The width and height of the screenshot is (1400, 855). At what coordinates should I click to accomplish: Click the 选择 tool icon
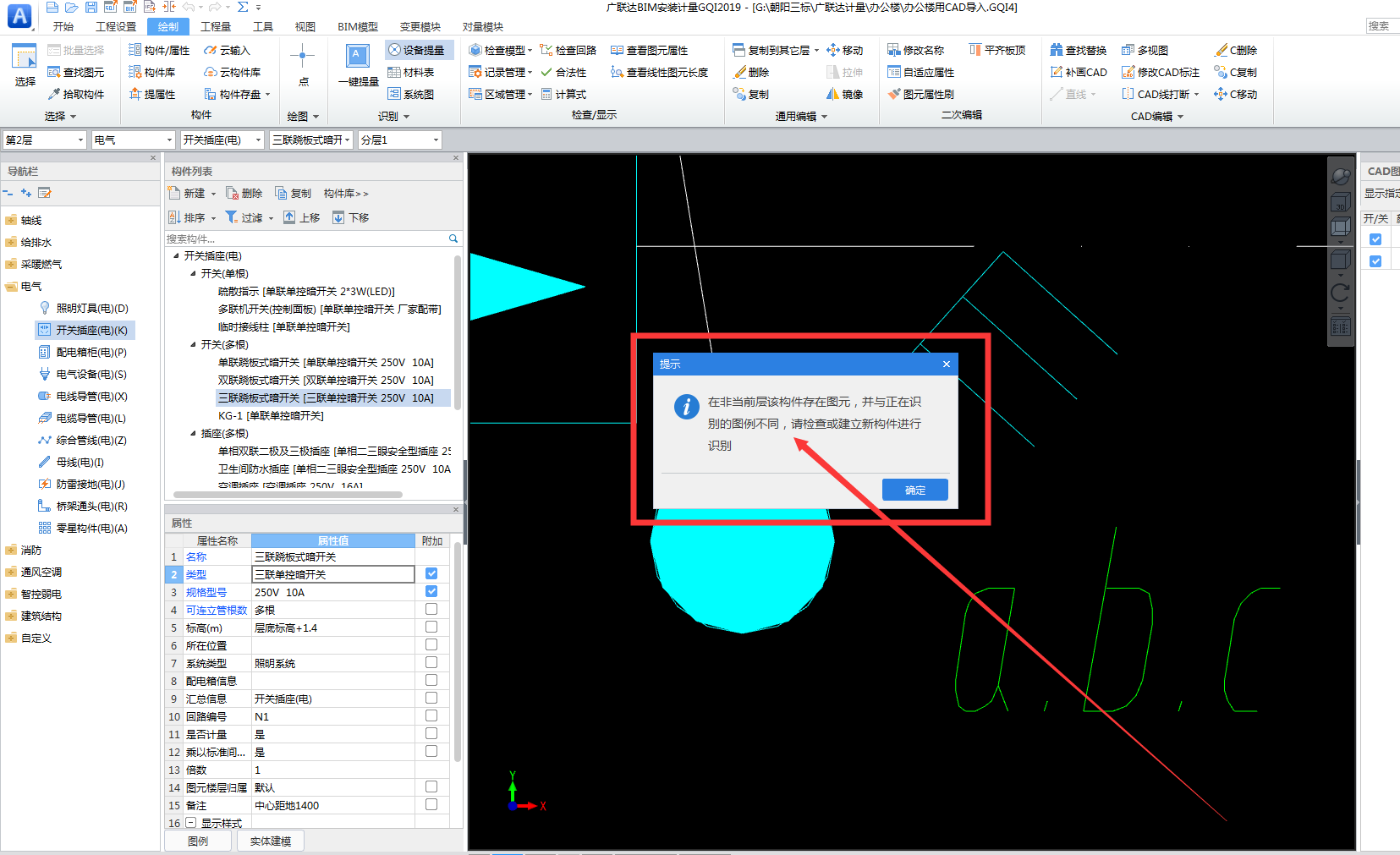[25, 66]
